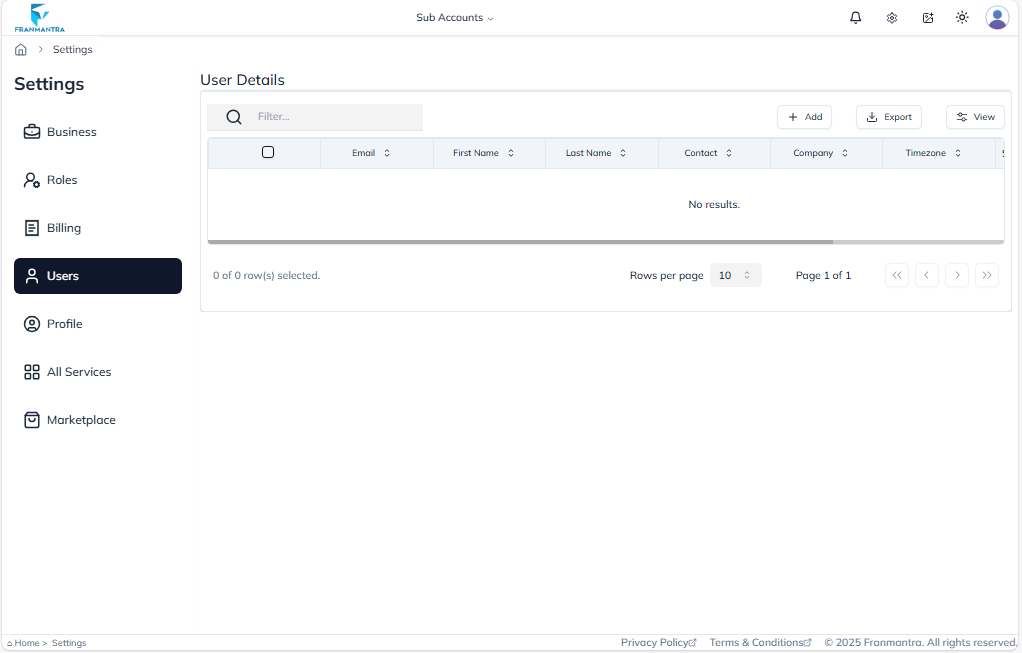Select the Roles settings icon
Image resolution: width=1022 pixels, height=653 pixels.
pyautogui.click(x=31, y=179)
